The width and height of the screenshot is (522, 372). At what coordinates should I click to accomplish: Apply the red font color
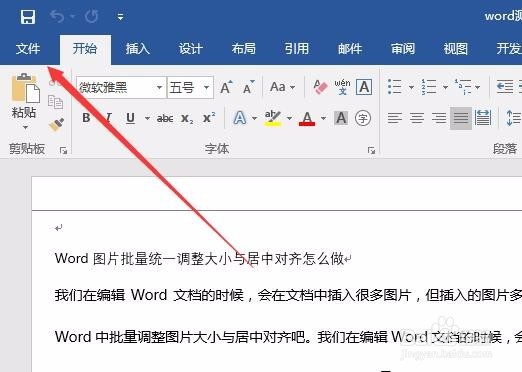click(x=307, y=118)
